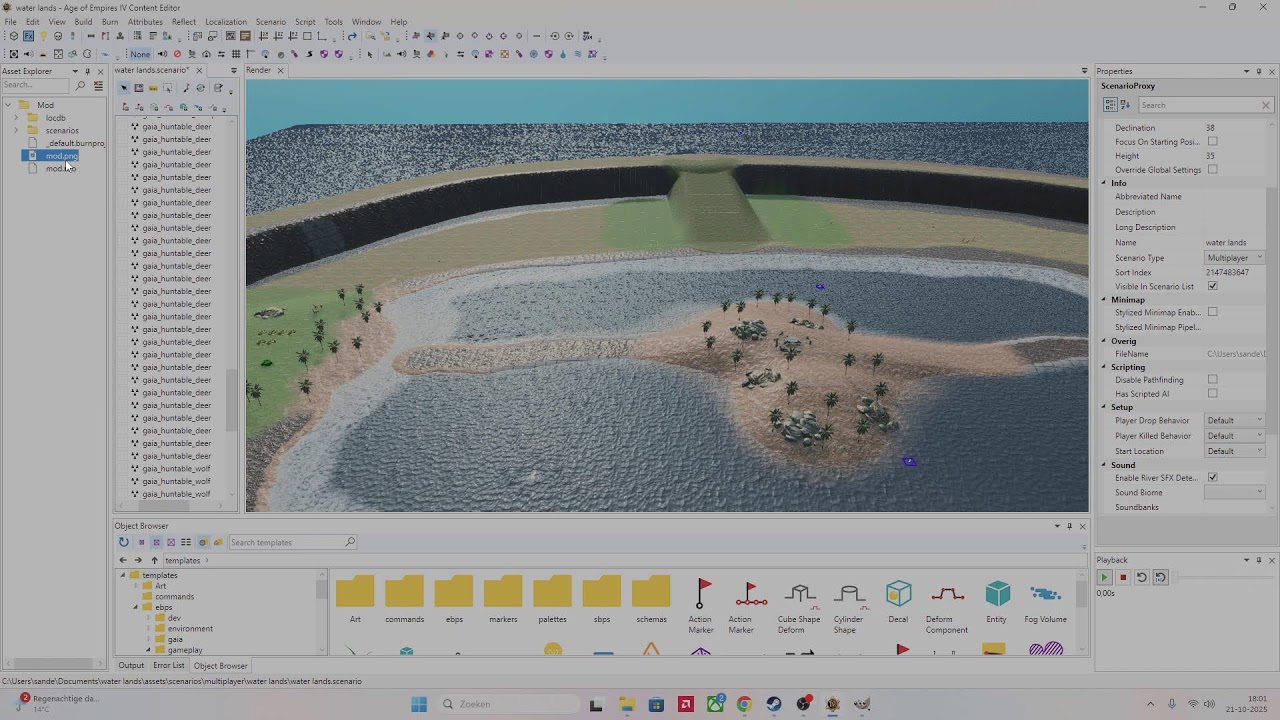Viewport: 1280px width, 720px height.
Task: Switch to the Error List tab
Action: pyautogui.click(x=169, y=665)
